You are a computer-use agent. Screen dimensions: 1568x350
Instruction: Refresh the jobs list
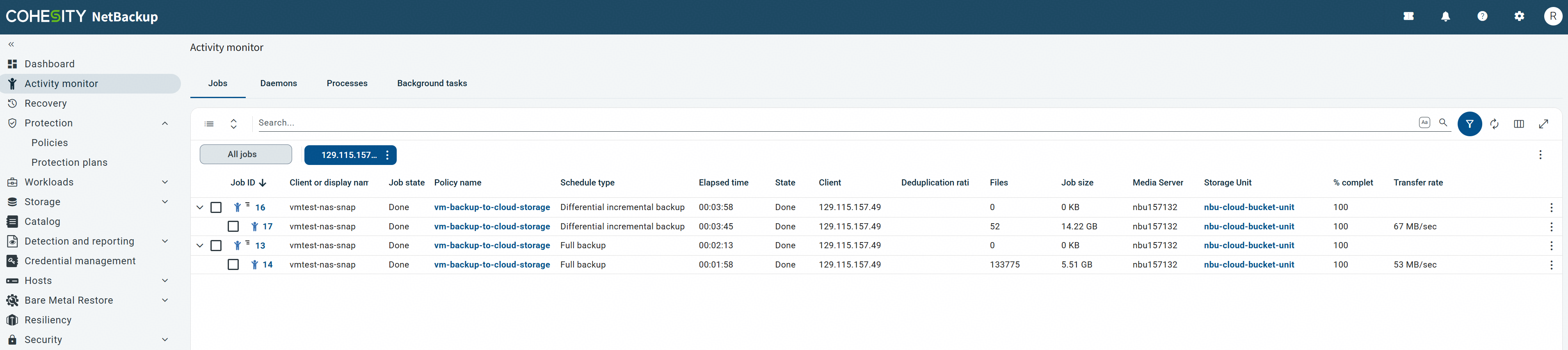click(x=1494, y=124)
